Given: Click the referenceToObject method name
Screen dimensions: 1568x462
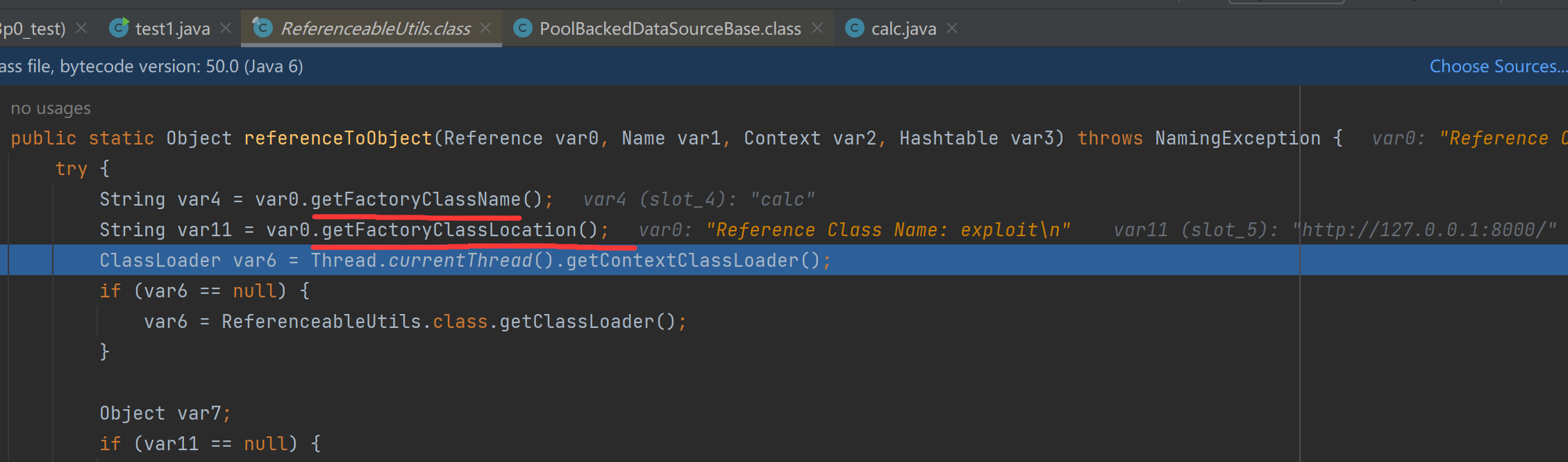Looking at the screenshot, I should coord(337,138).
